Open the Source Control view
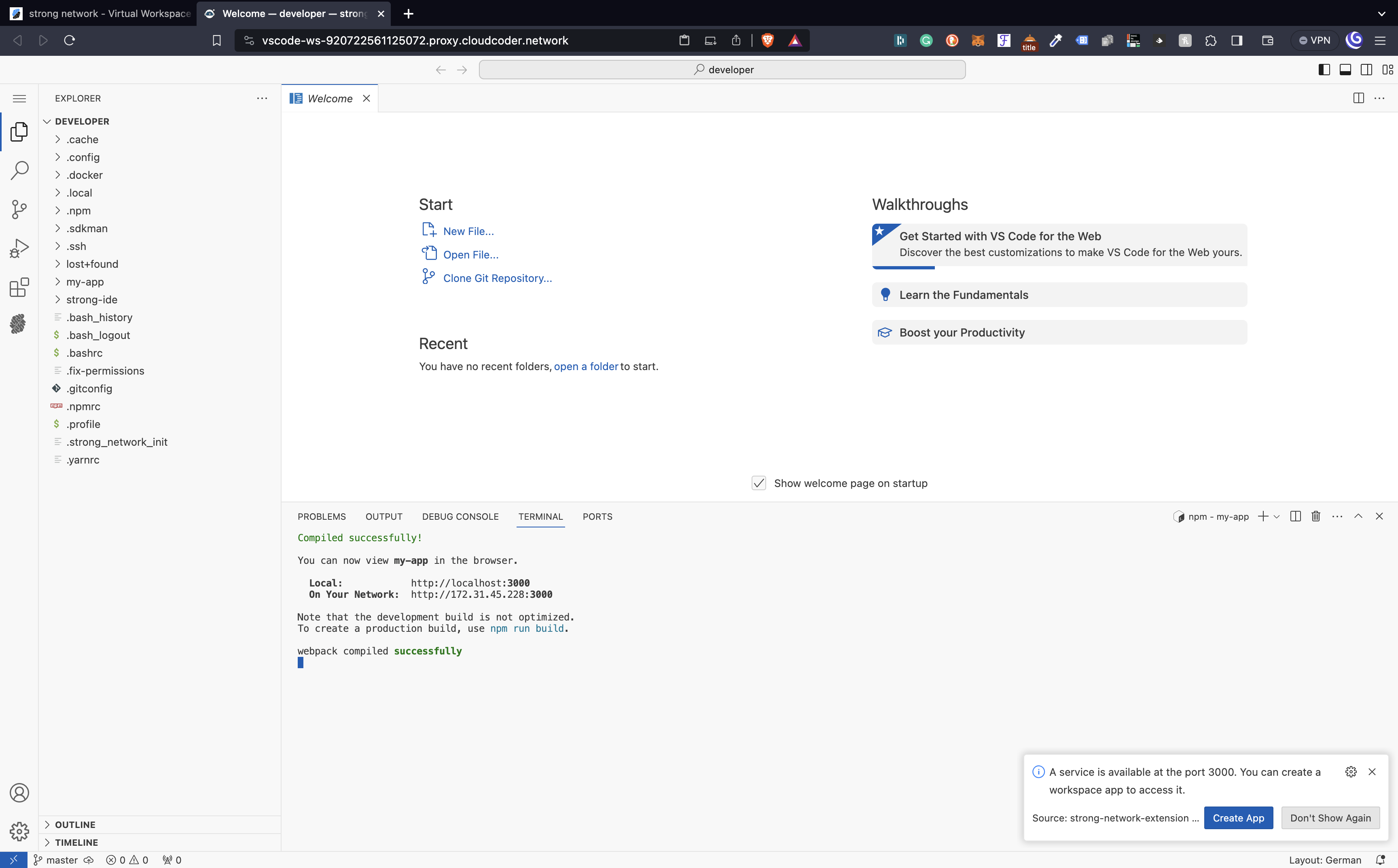The width and height of the screenshot is (1398, 868). pyautogui.click(x=19, y=209)
